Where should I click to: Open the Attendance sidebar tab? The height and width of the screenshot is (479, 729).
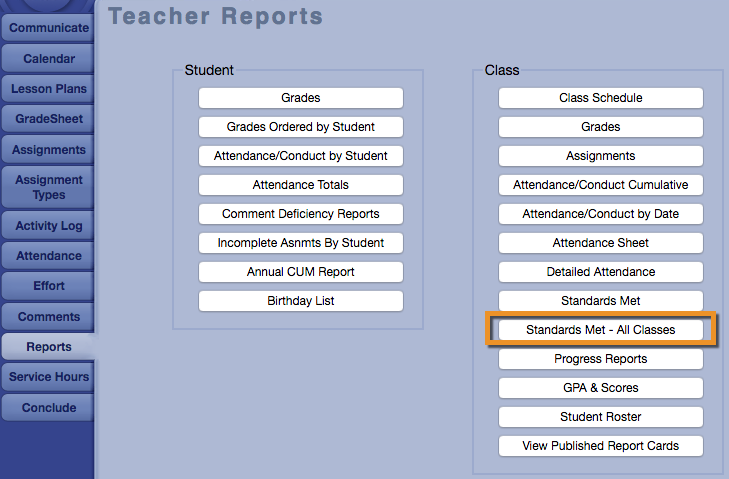[48, 256]
